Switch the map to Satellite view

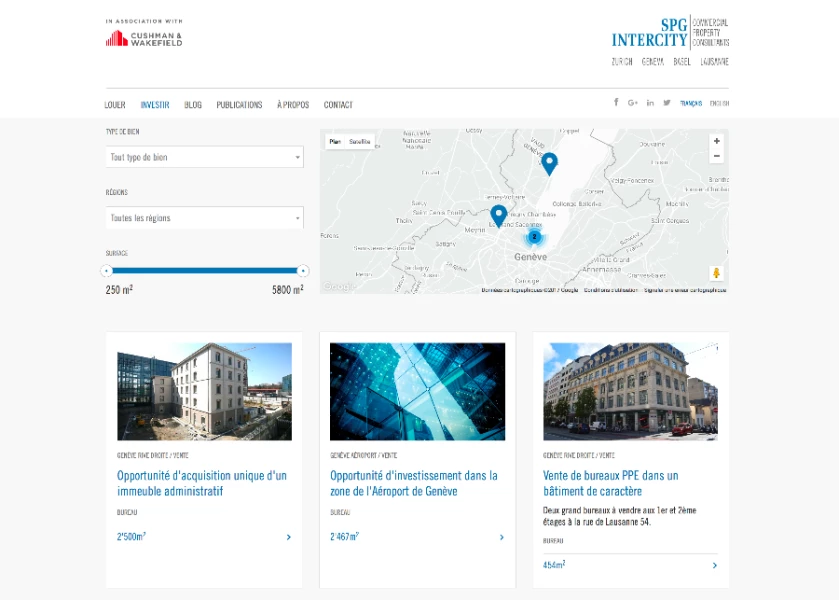[360, 142]
